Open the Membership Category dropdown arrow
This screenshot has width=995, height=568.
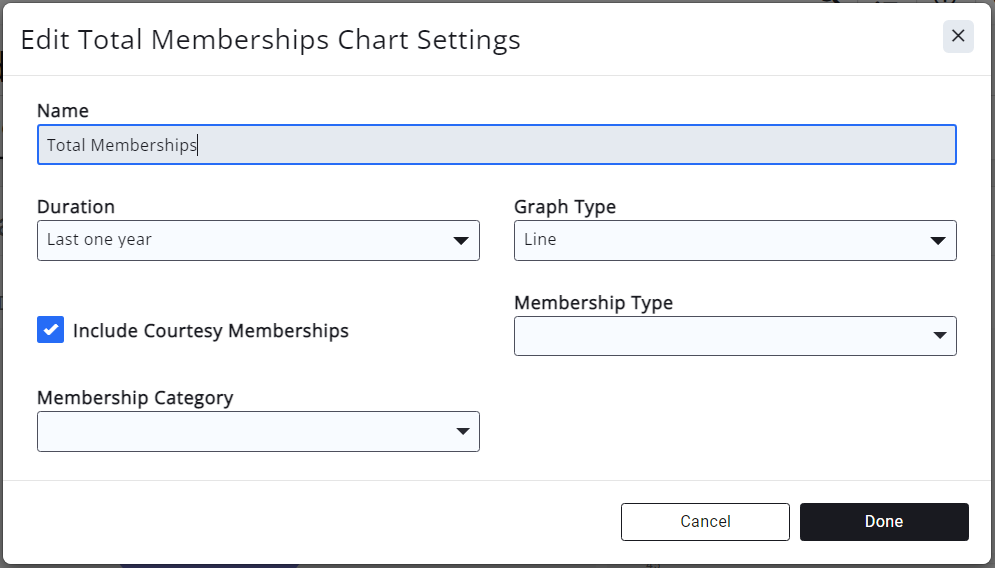click(x=463, y=432)
